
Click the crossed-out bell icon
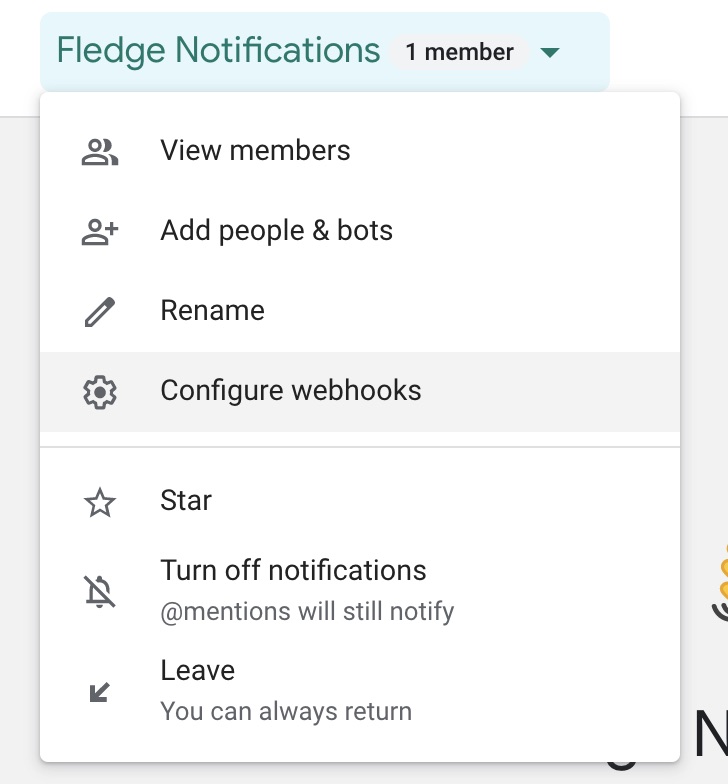point(99,591)
